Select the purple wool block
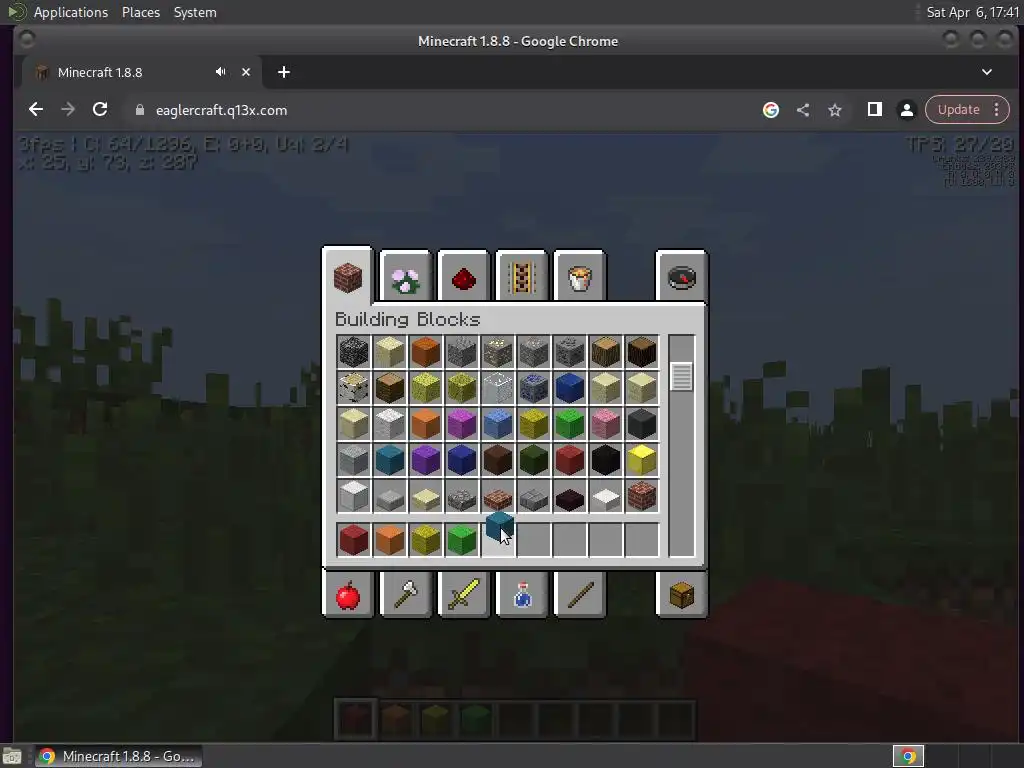Screen dimensions: 1024x768 click(x=426, y=460)
